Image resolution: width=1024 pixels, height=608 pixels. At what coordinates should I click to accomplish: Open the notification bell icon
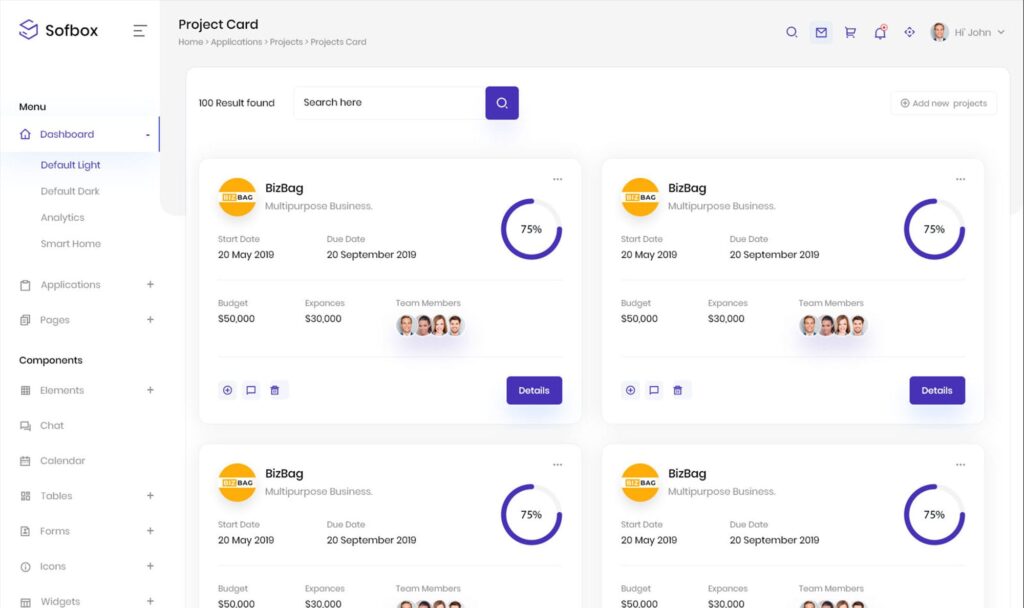[880, 32]
